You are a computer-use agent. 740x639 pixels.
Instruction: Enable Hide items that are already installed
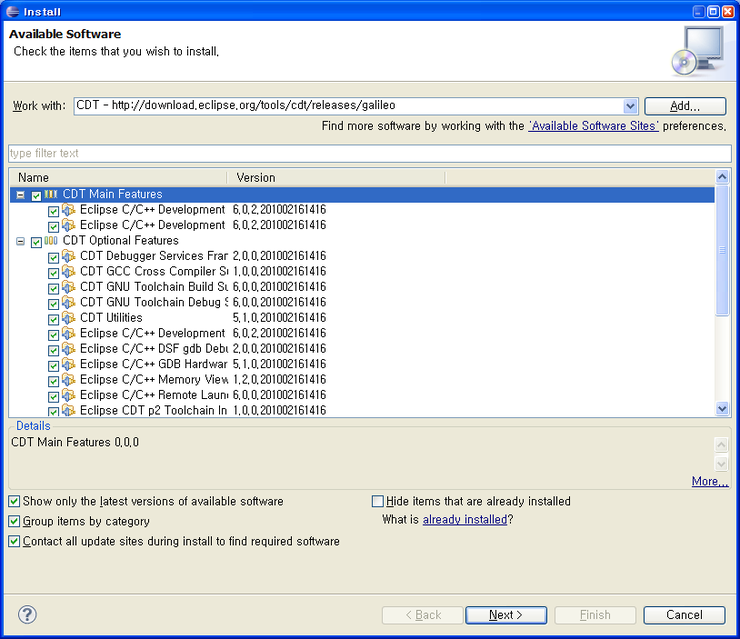coord(378,501)
